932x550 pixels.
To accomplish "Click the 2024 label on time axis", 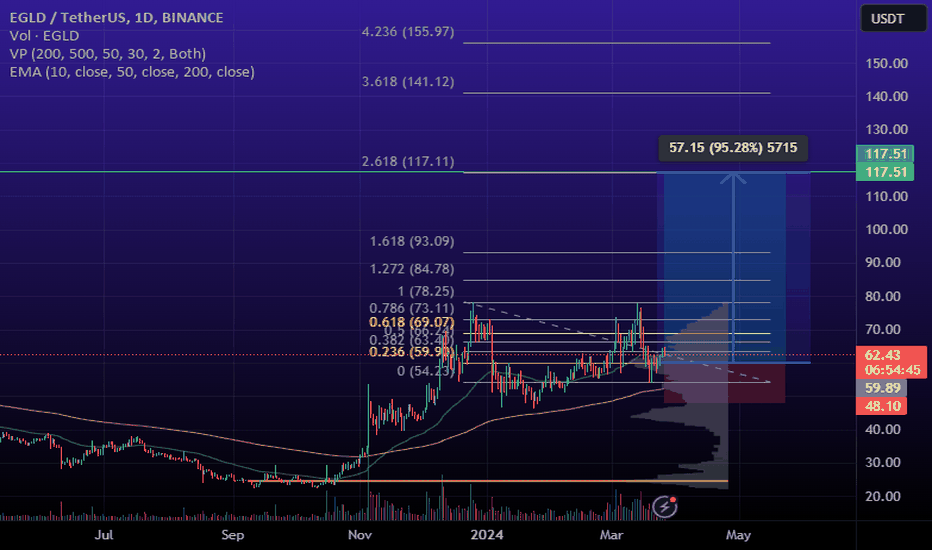I will (487, 535).
